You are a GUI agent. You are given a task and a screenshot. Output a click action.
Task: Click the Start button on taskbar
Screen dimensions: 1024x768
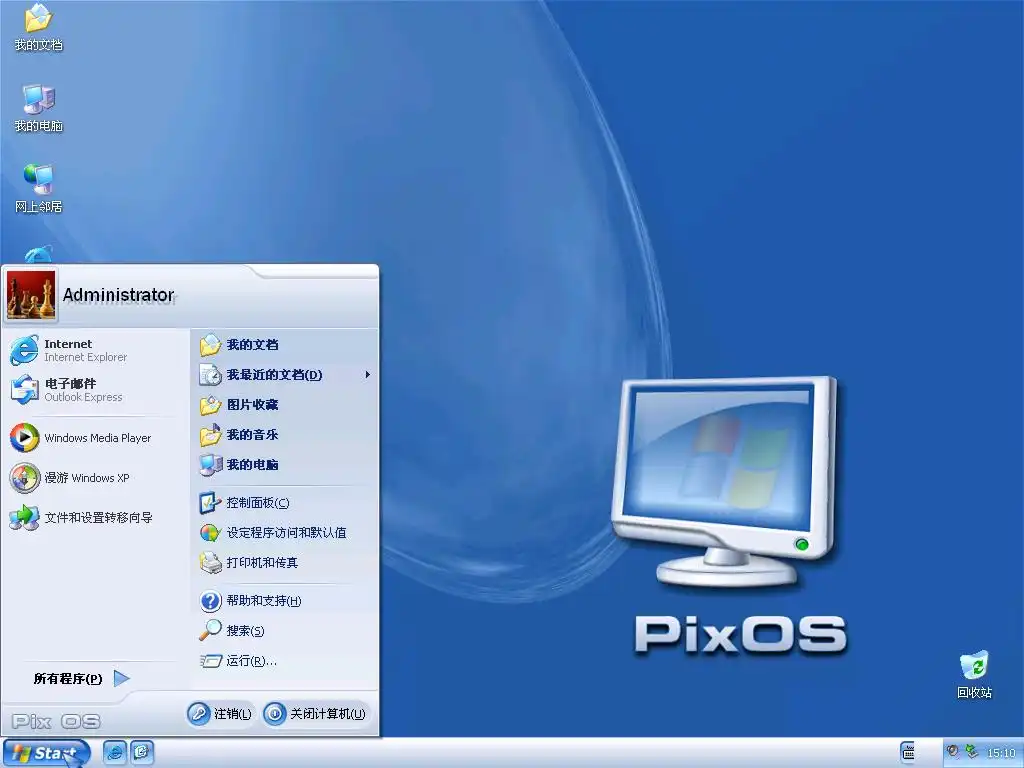pyautogui.click(x=46, y=753)
